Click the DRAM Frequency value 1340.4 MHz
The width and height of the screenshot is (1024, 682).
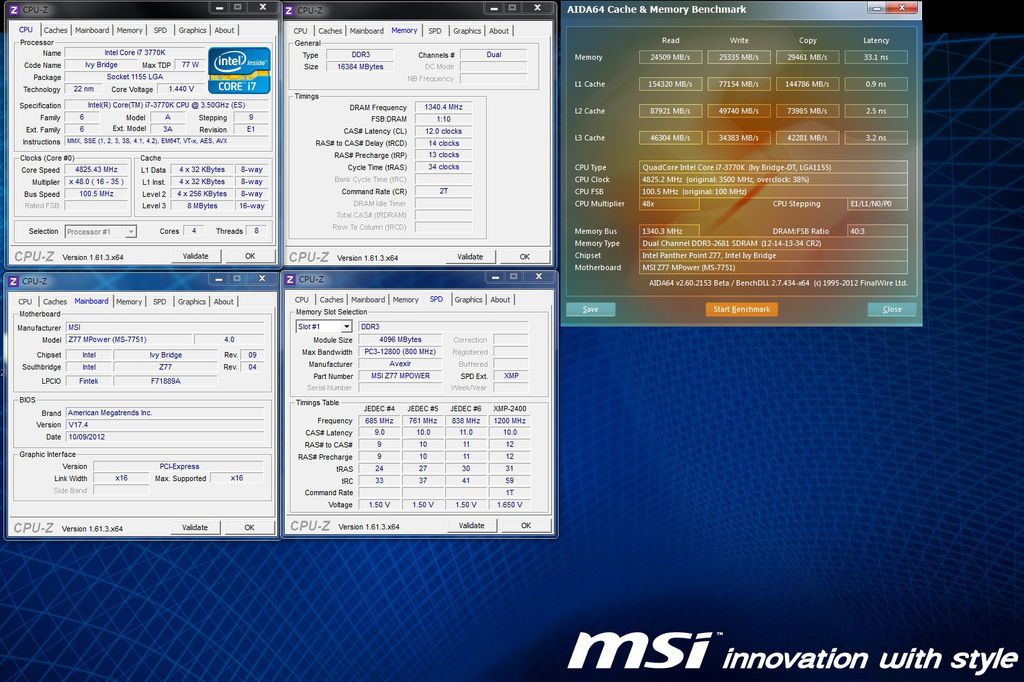pyautogui.click(x=443, y=107)
